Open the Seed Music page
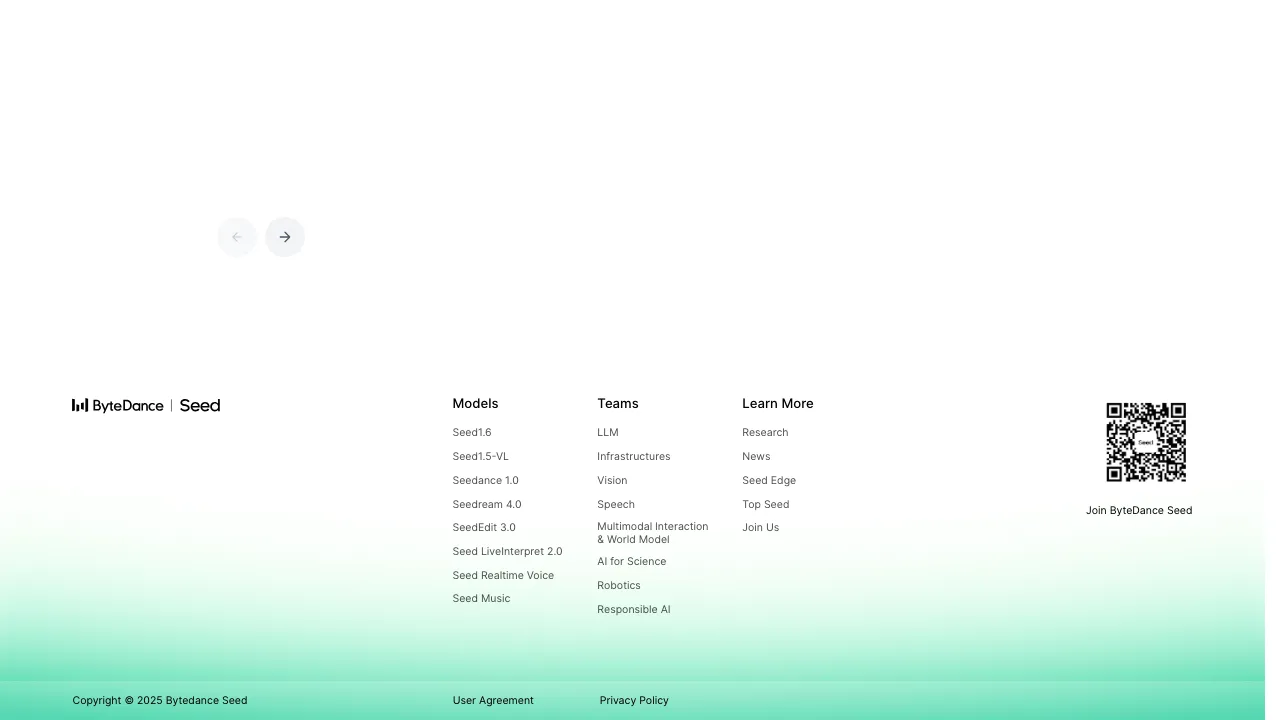The width and height of the screenshot is (1280, 720). tap(481, 598)
